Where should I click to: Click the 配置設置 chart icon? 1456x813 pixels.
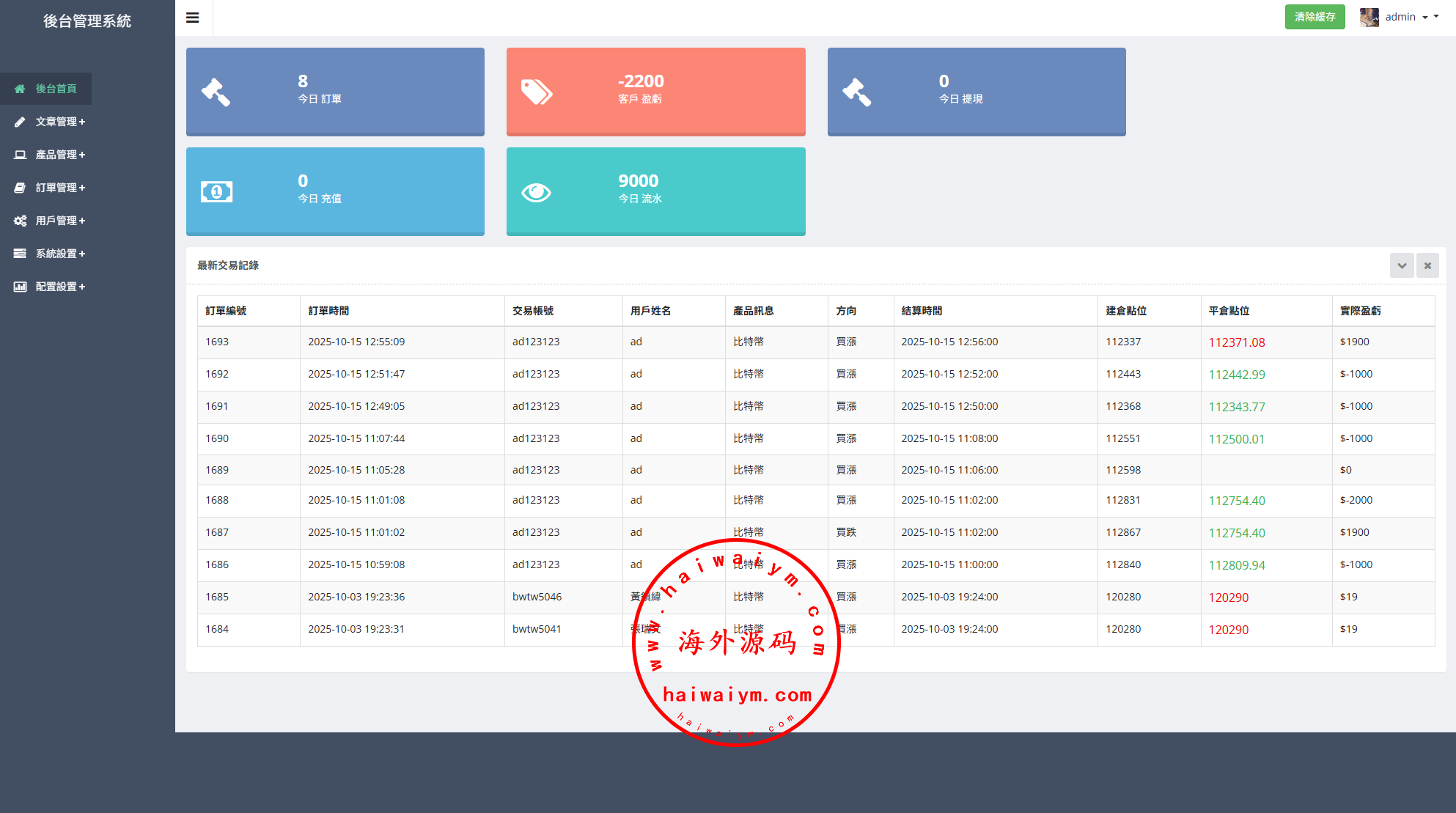pos(20,287)
